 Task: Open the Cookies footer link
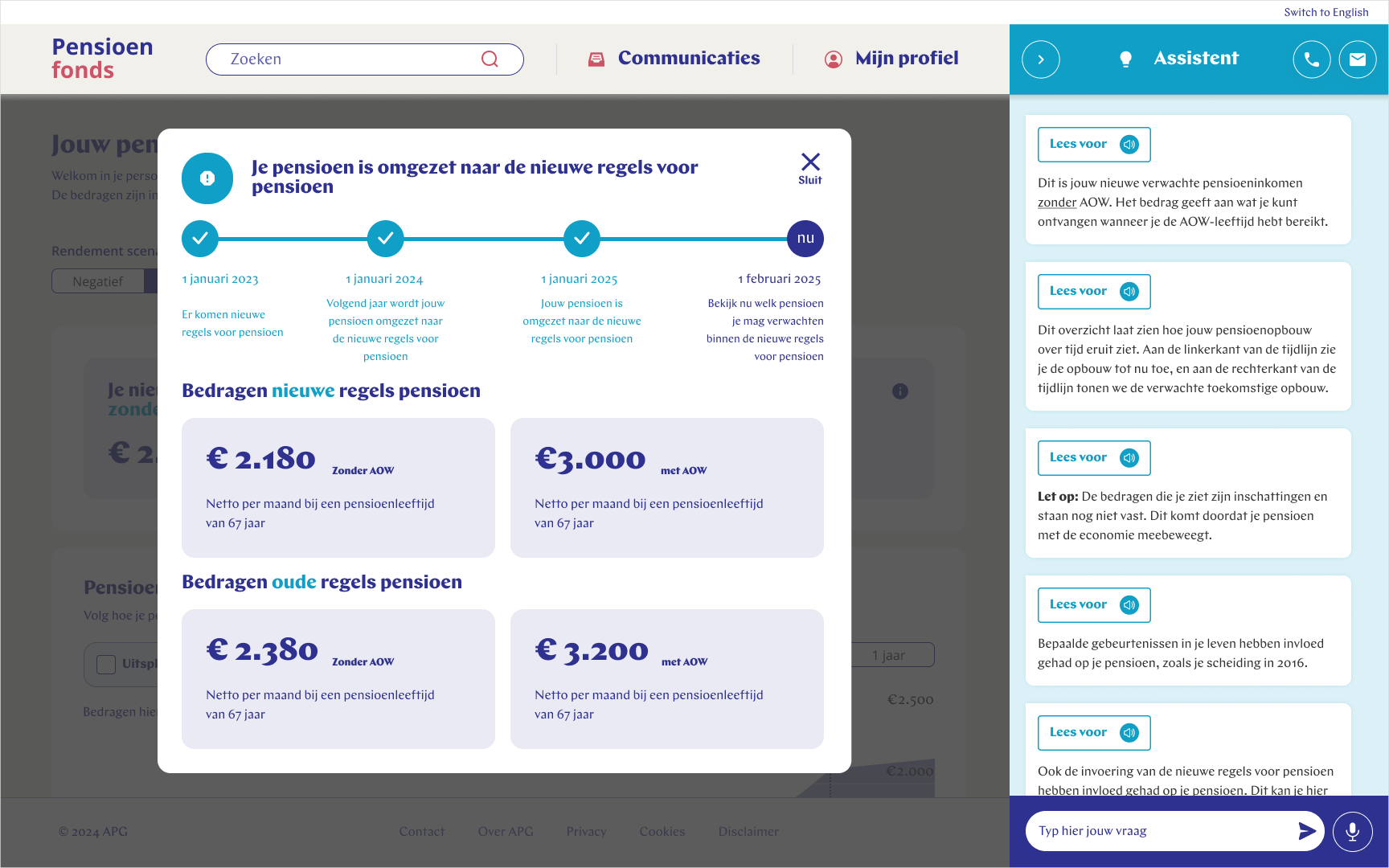[662, 832]
